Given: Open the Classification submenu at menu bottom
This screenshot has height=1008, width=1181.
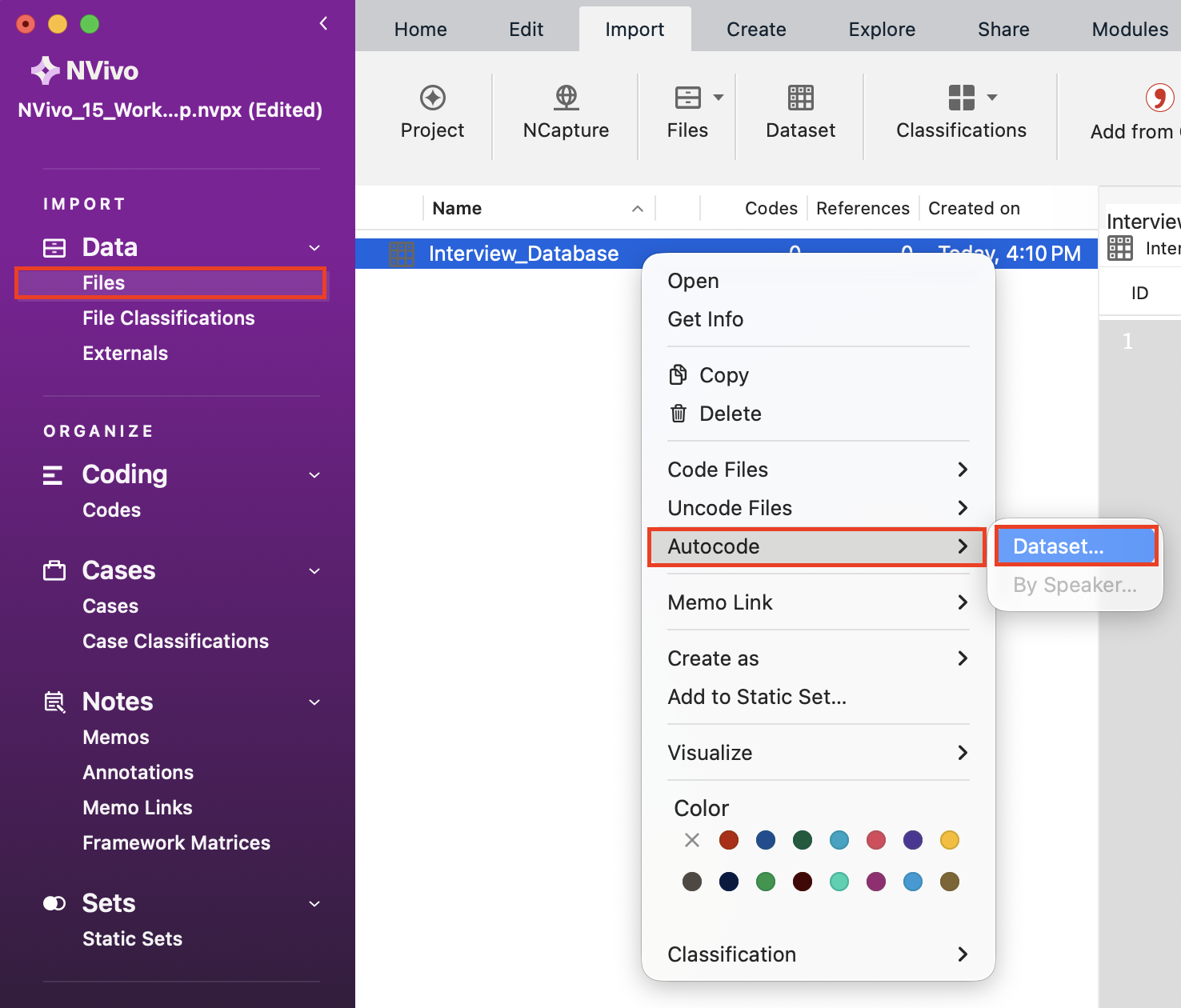Looking at the screenshot, I should pos(819,954).
